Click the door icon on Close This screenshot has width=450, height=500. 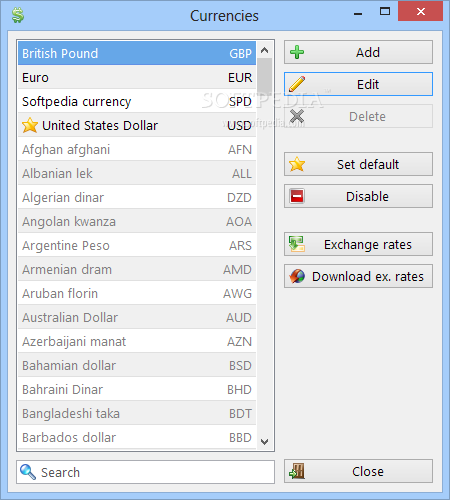click(297, 471)
